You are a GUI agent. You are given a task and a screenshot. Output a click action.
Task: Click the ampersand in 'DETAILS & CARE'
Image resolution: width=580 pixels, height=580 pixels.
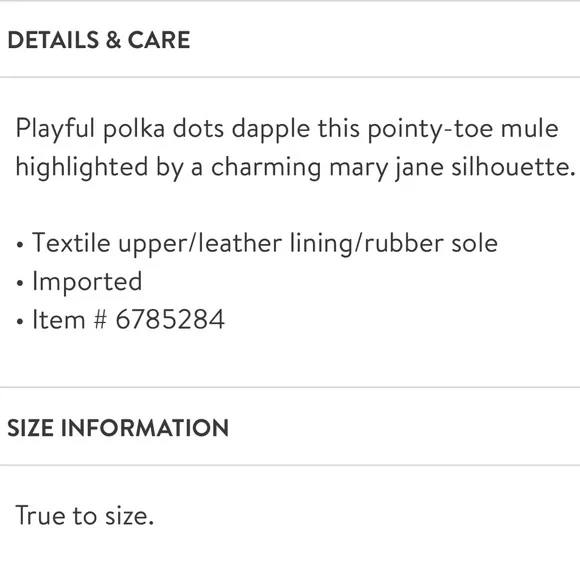click(x=113, y=40)
